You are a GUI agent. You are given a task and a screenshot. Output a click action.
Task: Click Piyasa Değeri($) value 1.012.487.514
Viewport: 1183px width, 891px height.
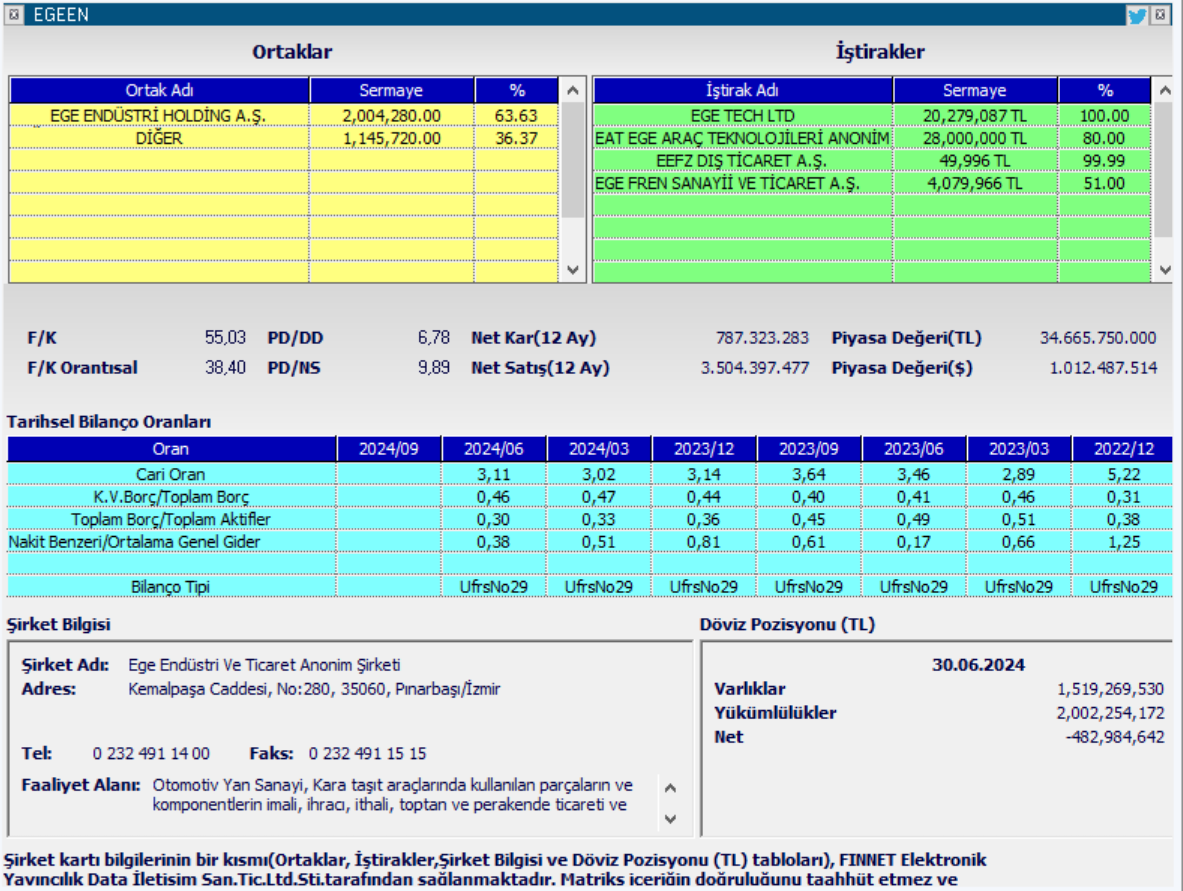[x=1103, y=367]
